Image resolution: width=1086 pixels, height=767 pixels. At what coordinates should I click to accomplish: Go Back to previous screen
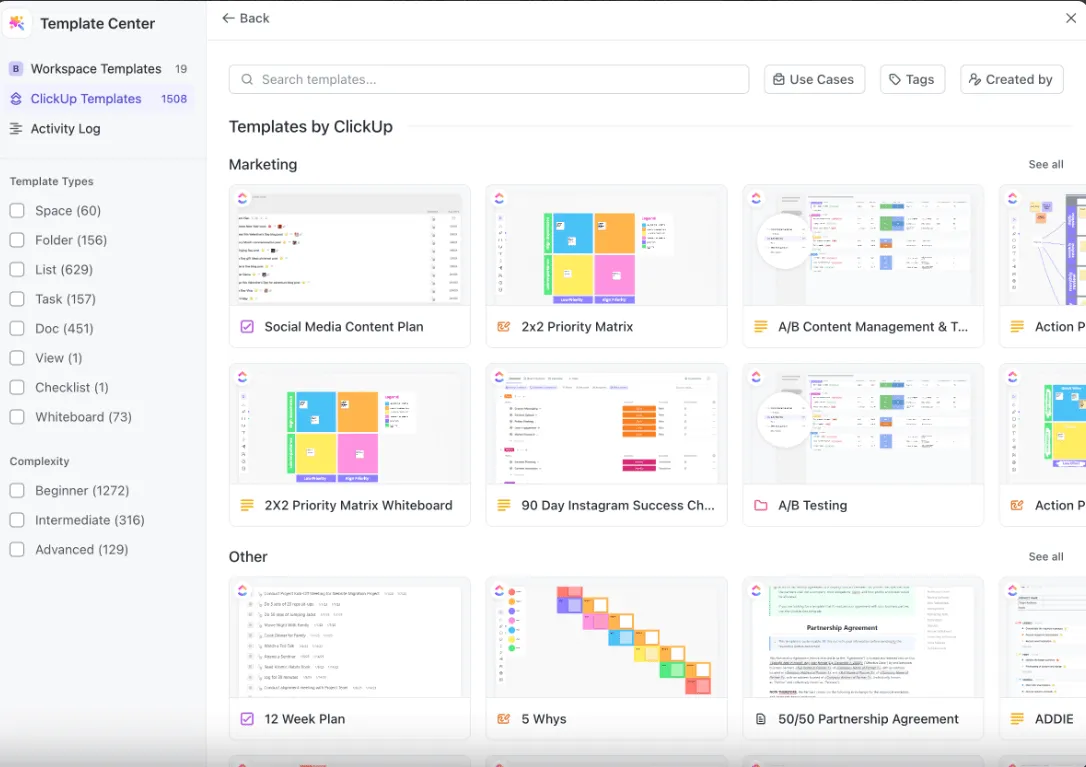pyautogui.click(x=246, y=18)
